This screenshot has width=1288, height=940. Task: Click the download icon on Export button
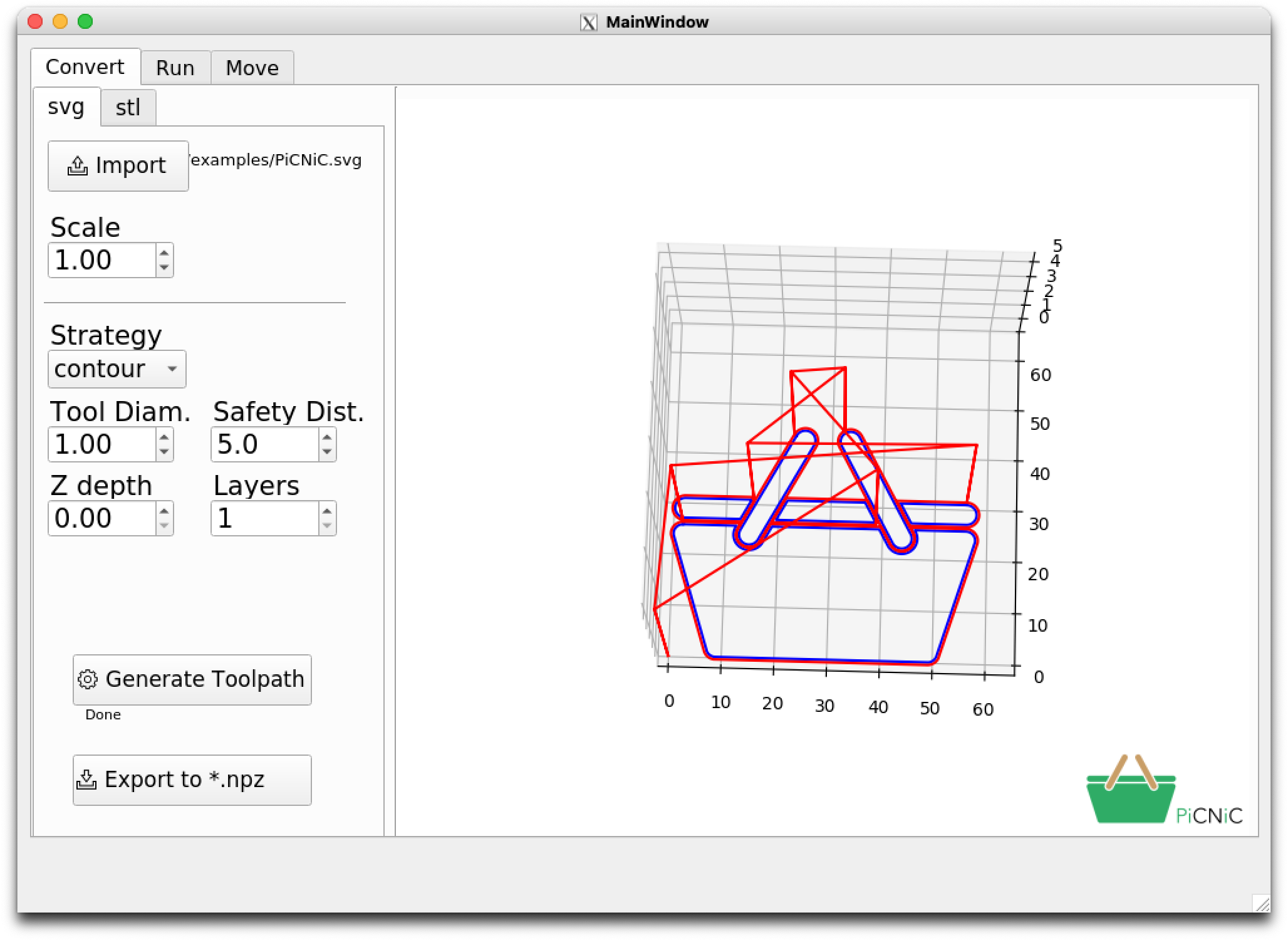coord(86,780)
